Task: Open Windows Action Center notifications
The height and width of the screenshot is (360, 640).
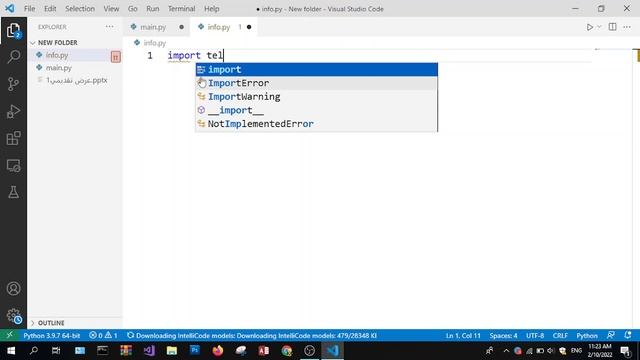Action: pos(625,351)
